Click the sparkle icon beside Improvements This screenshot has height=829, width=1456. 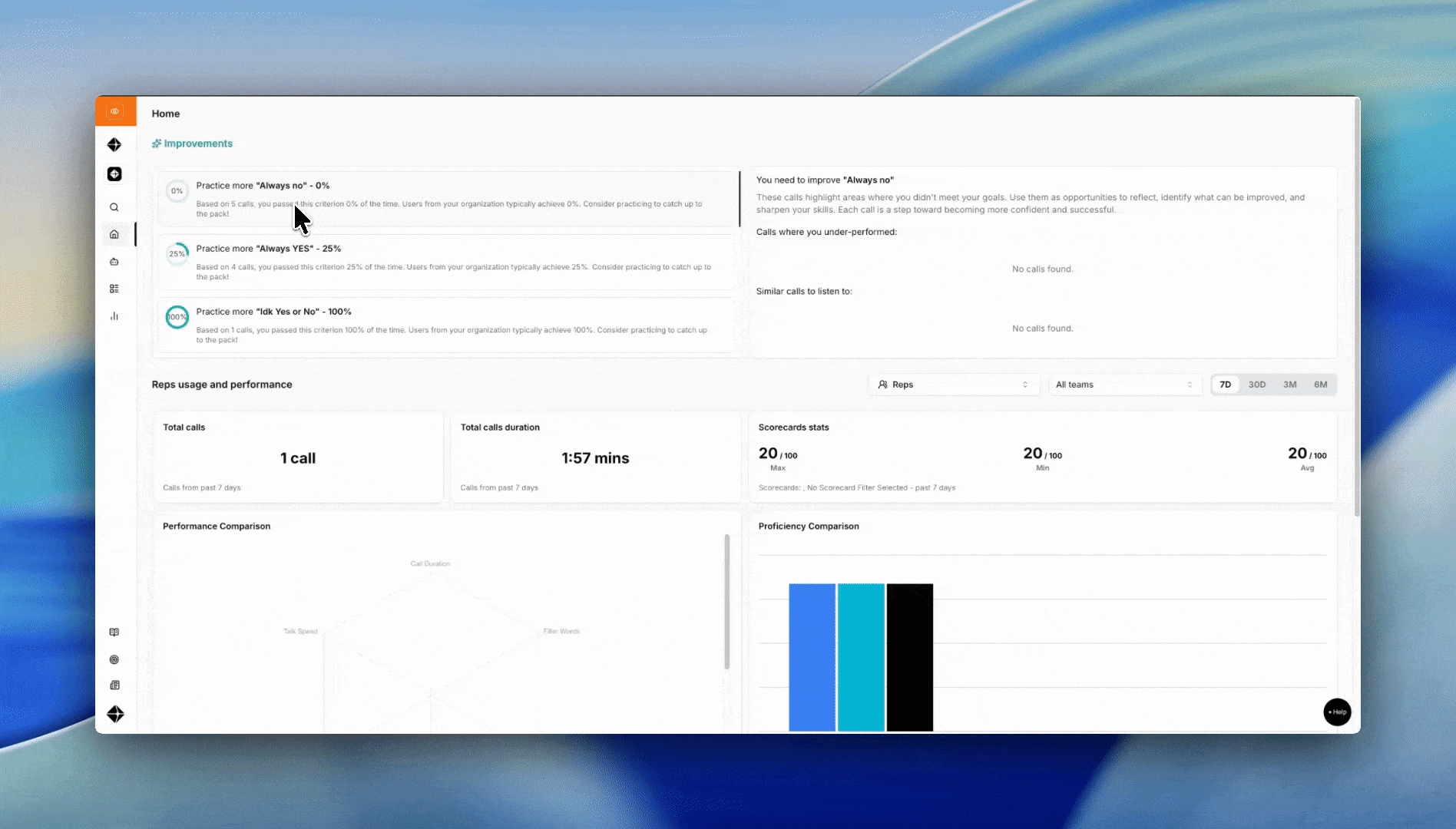coord(157,144)
